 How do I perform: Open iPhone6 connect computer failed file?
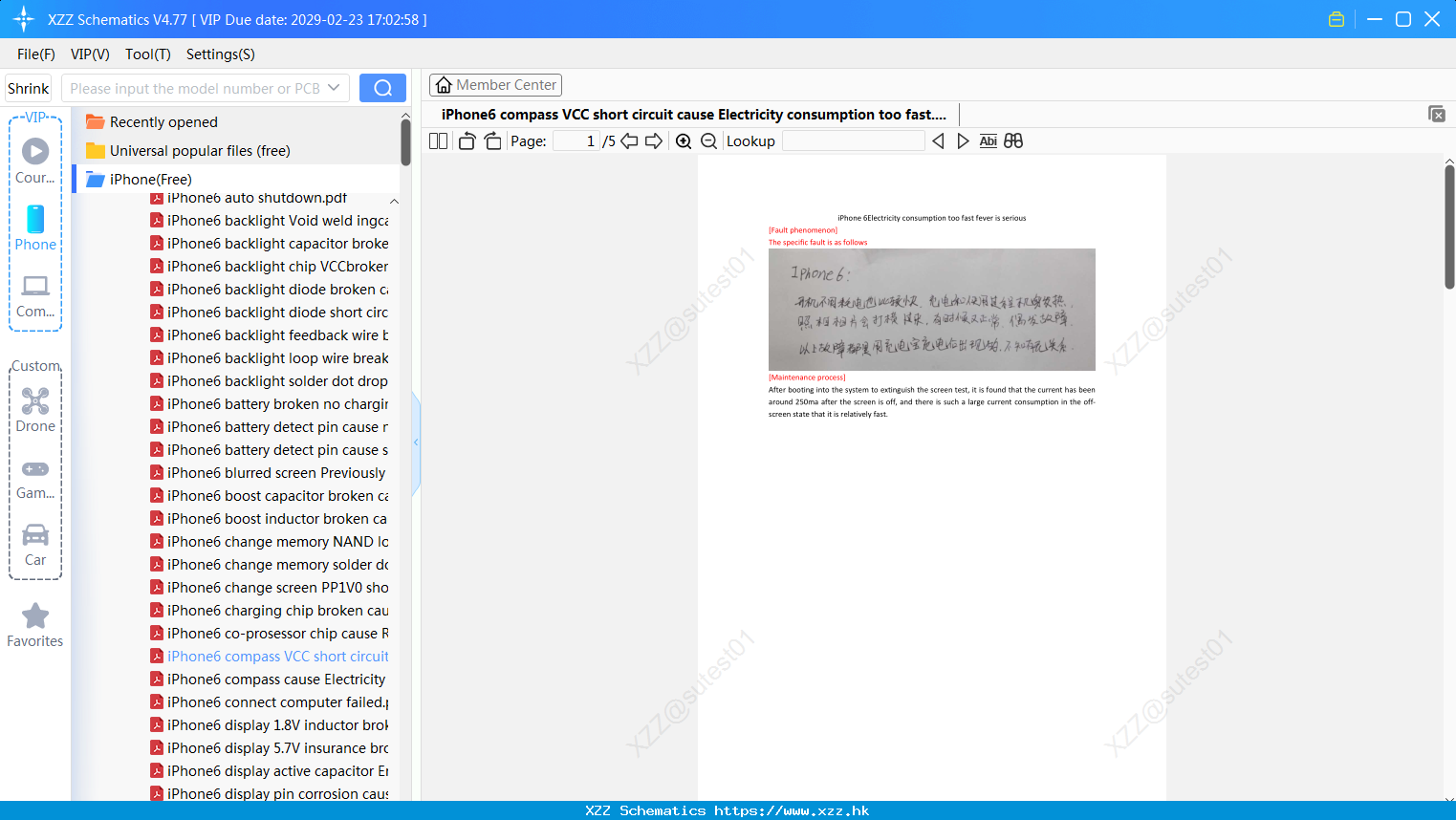coord(270,702)
